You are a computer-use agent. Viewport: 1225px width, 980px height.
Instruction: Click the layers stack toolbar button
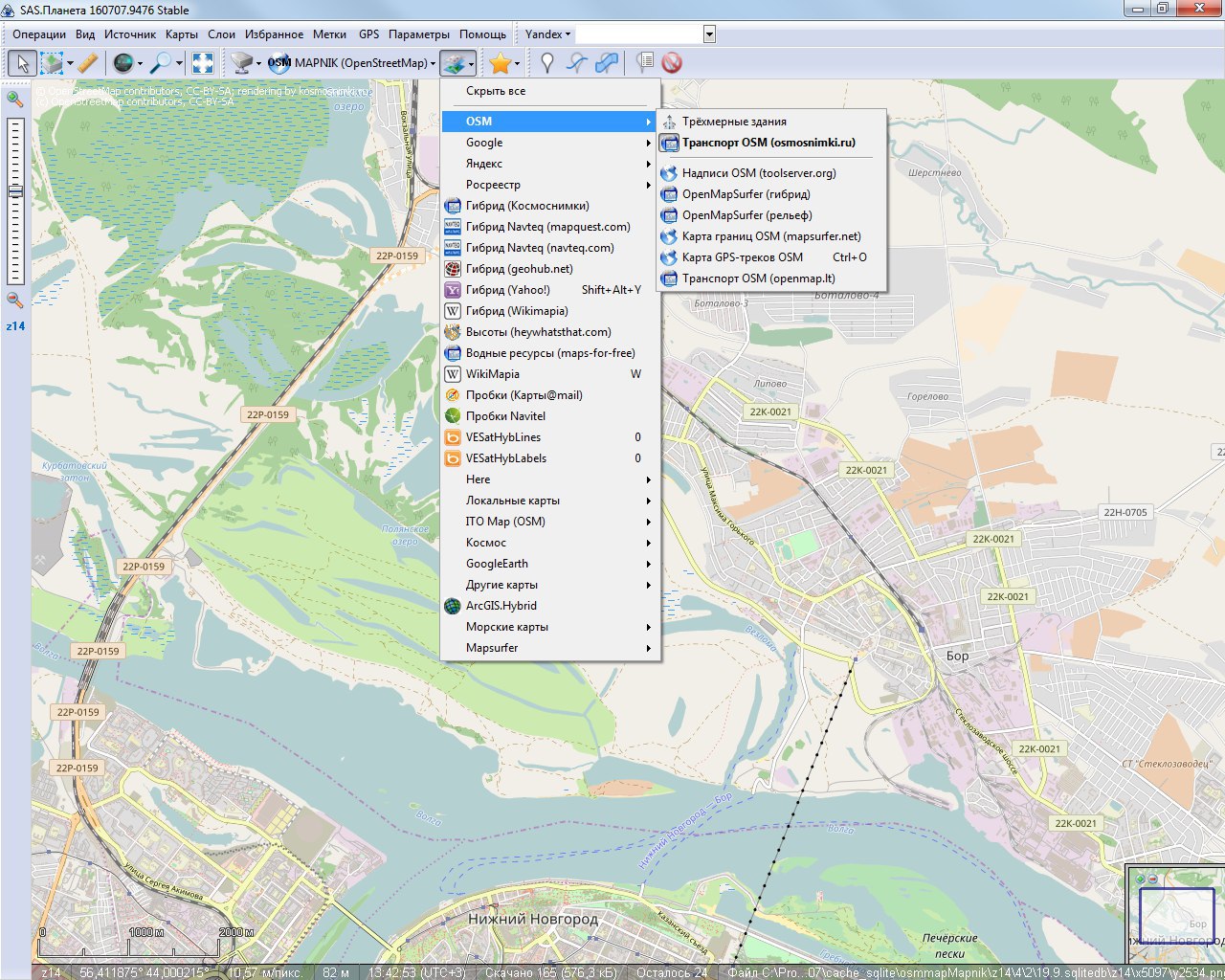[454, 63]
